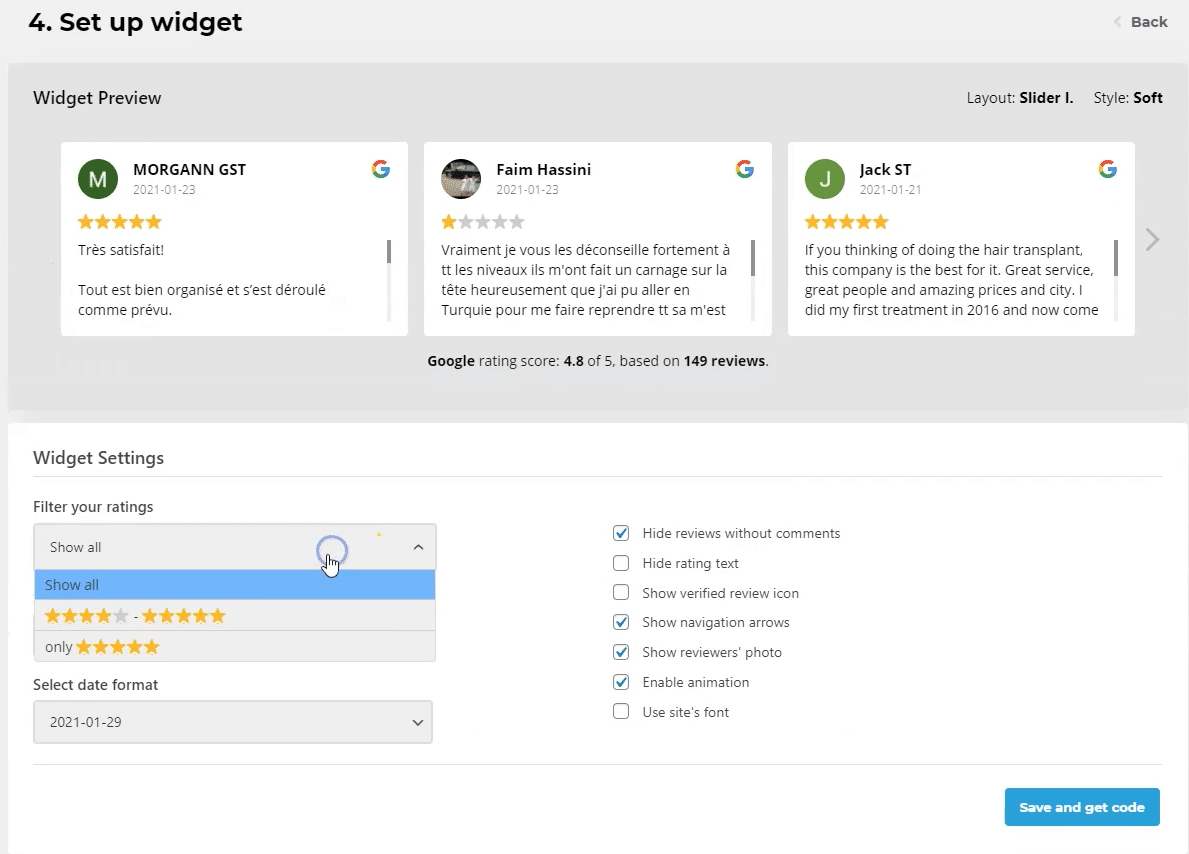
Task: Click Hide rating text label
Action: click(x=690, y=563)
